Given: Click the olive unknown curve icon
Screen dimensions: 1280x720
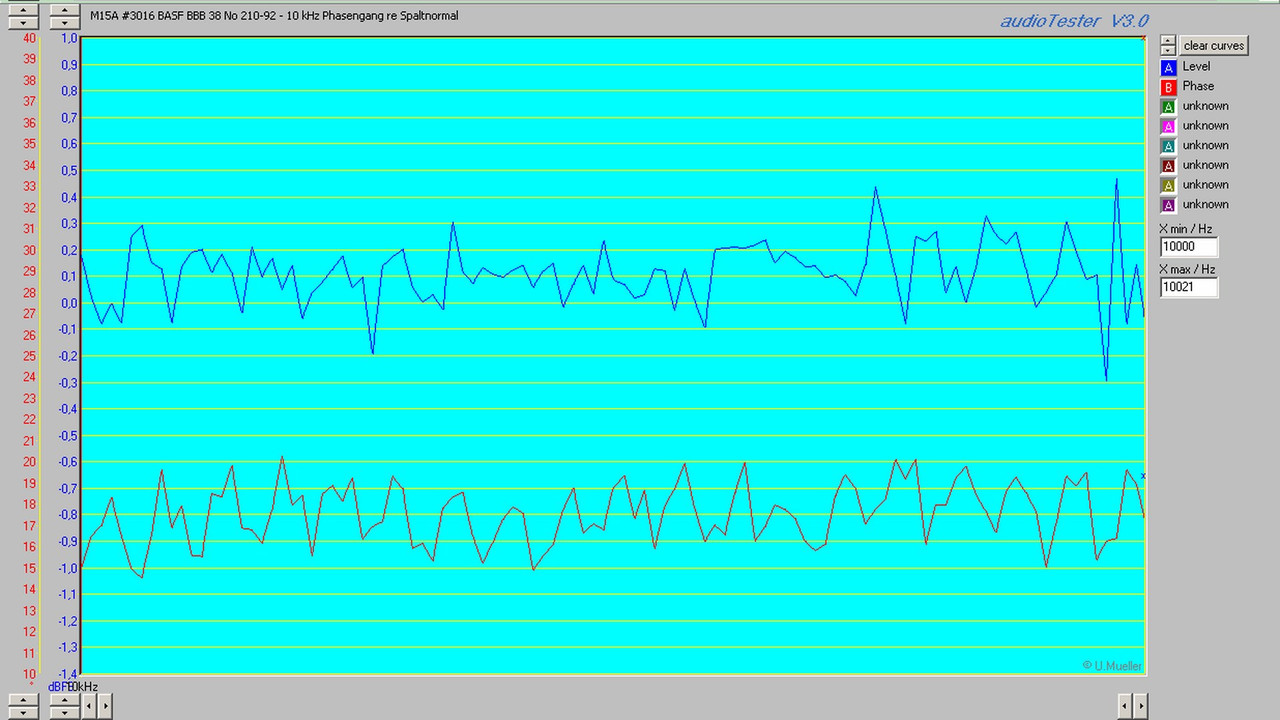Looking at the screenshot, I should point(1168,185).
